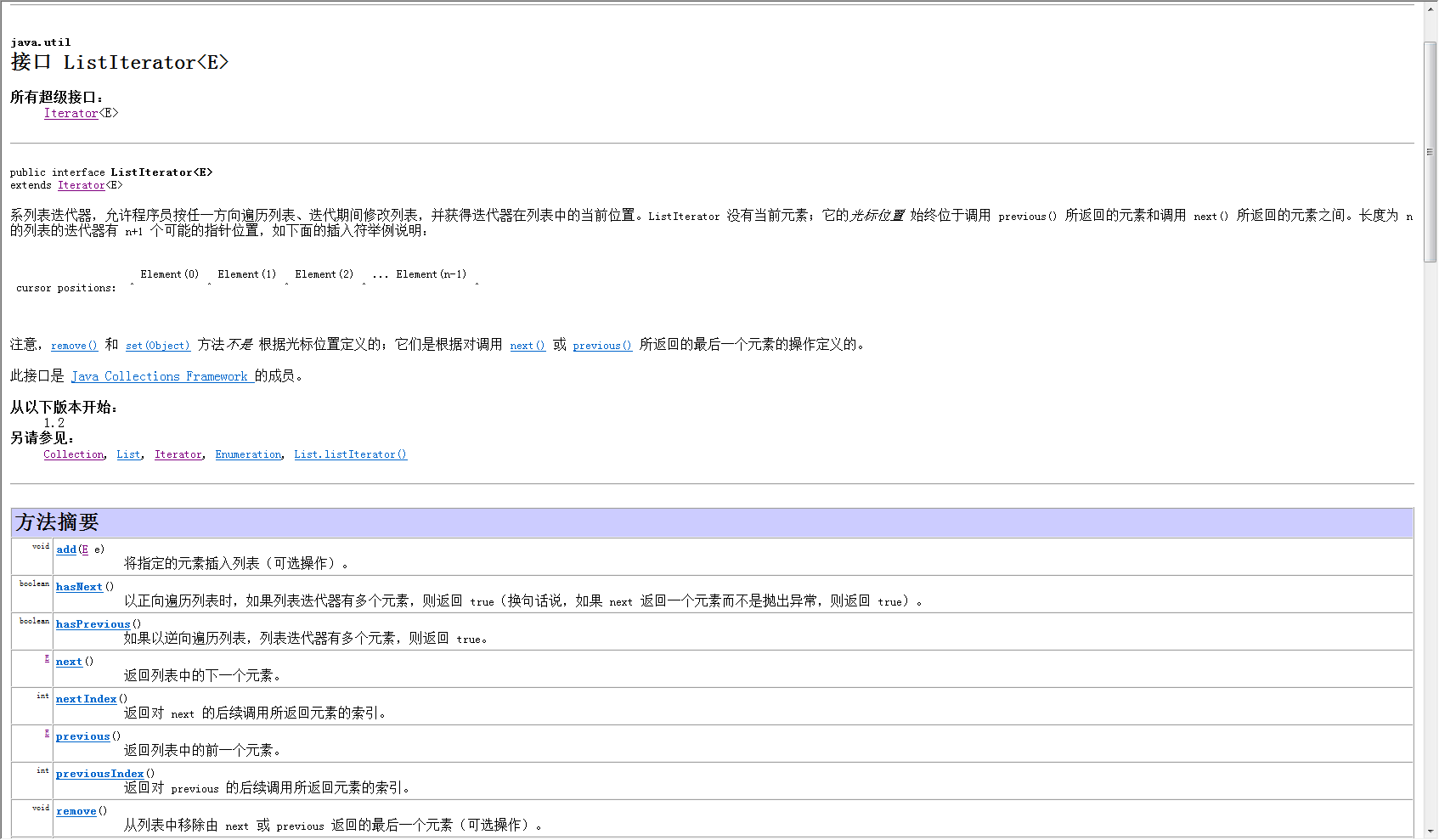Click the 'void' type of remove row
The height and width of the screenshot is (840, 1439).
click(x=41, y=808)
